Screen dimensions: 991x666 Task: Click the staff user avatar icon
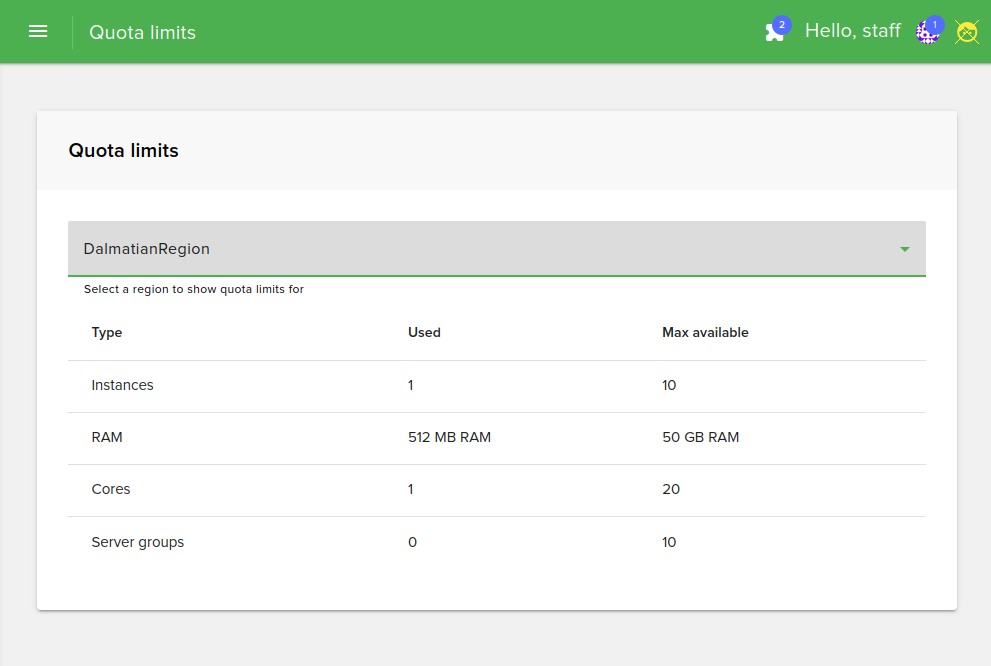(925, 34)
